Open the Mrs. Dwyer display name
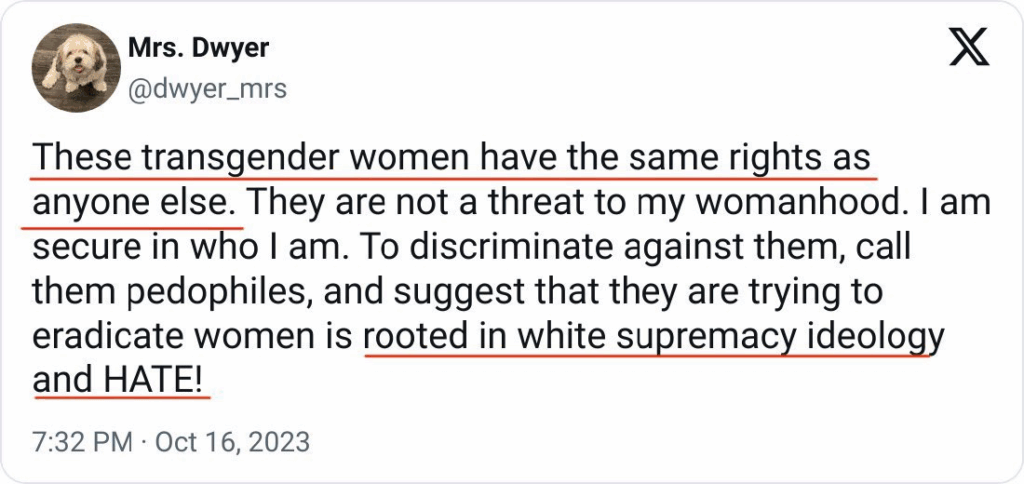Image resolution: width=1024 pixels, height=484 pixels. click(198, 47)
